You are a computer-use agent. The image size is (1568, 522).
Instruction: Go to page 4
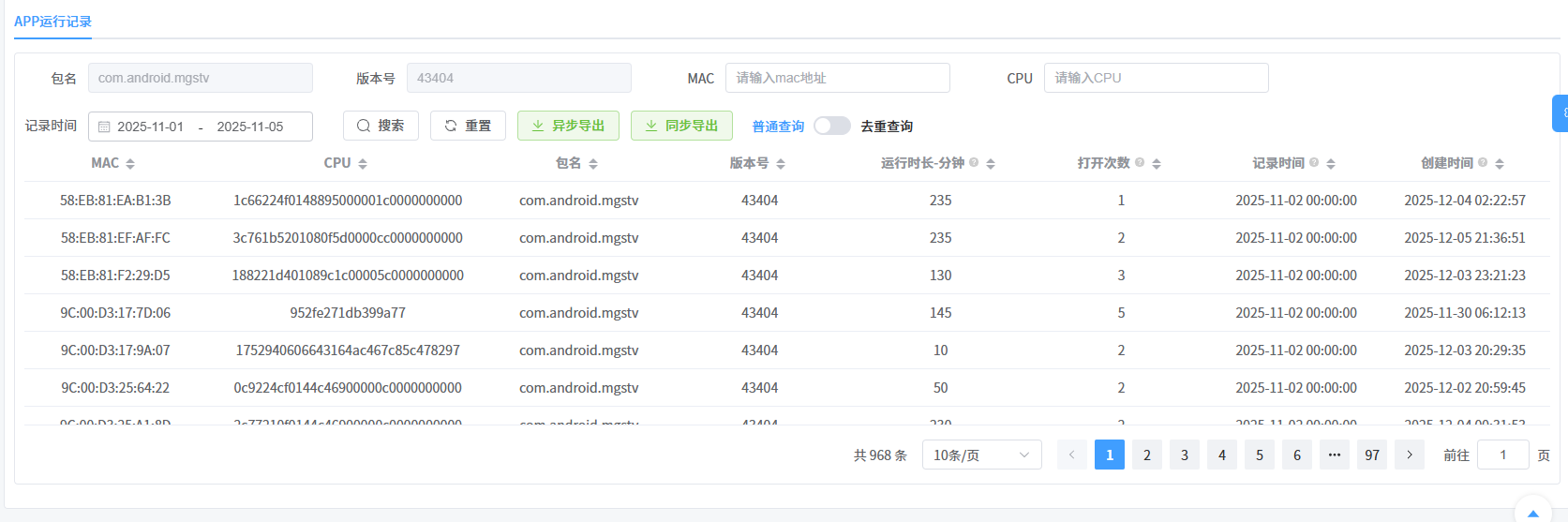point(1222,455)
